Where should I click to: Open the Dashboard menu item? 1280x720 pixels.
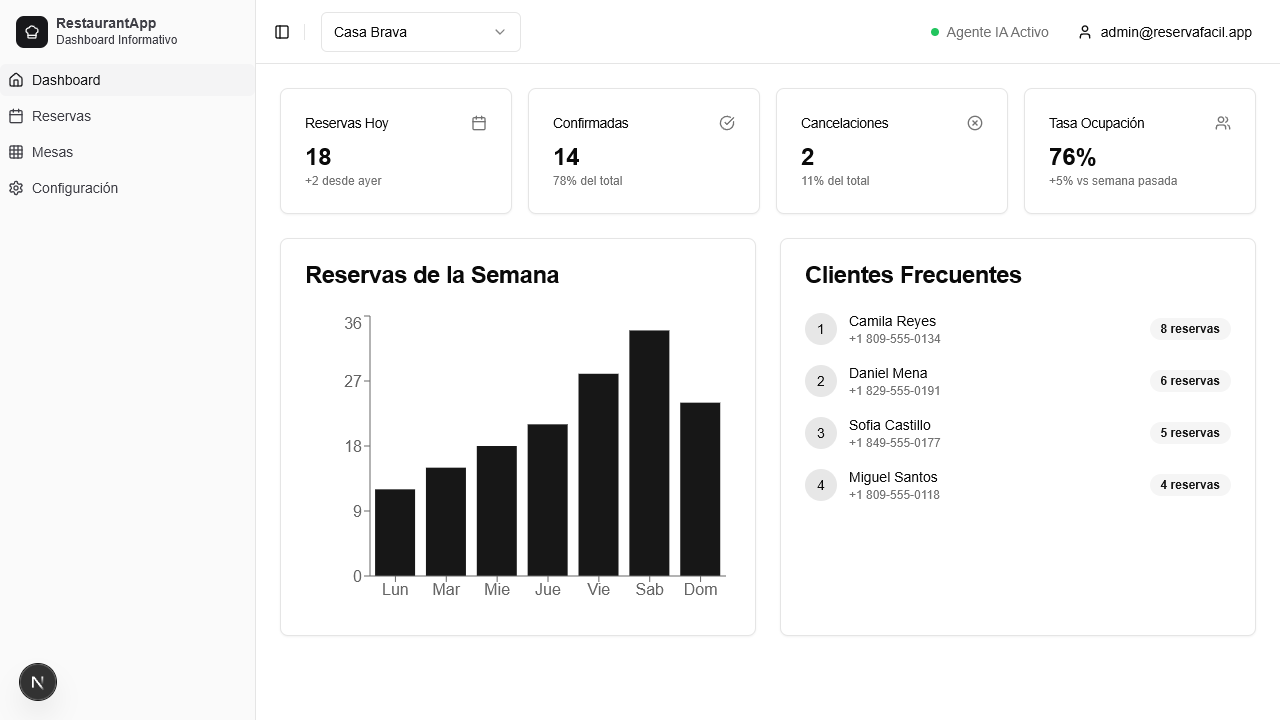[128, 80]
